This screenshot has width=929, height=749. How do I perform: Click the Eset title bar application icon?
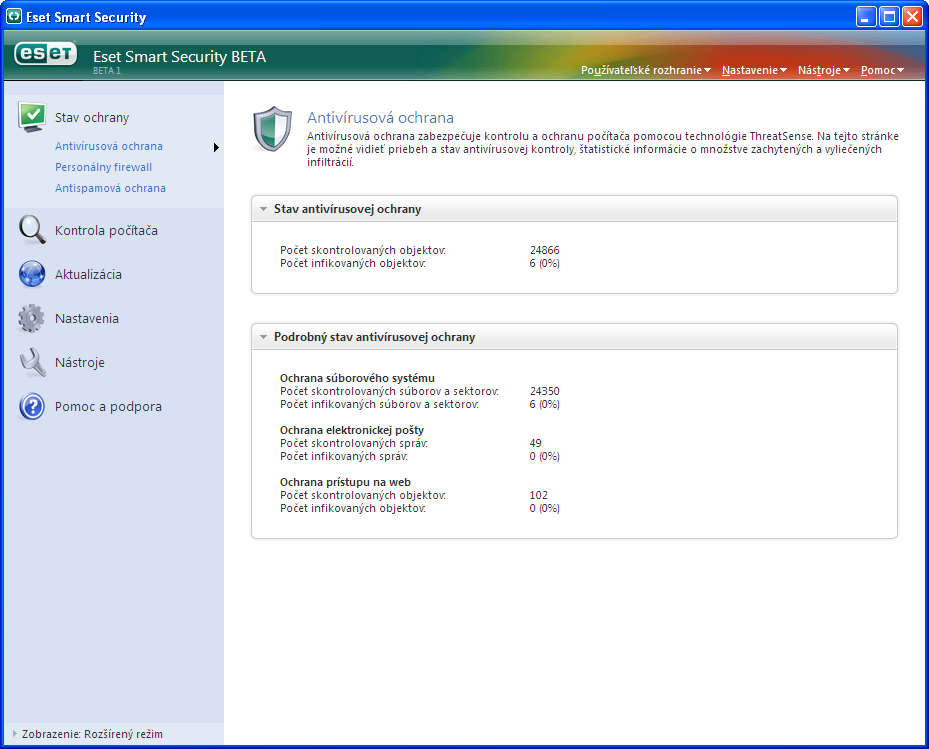coord(14,17)
